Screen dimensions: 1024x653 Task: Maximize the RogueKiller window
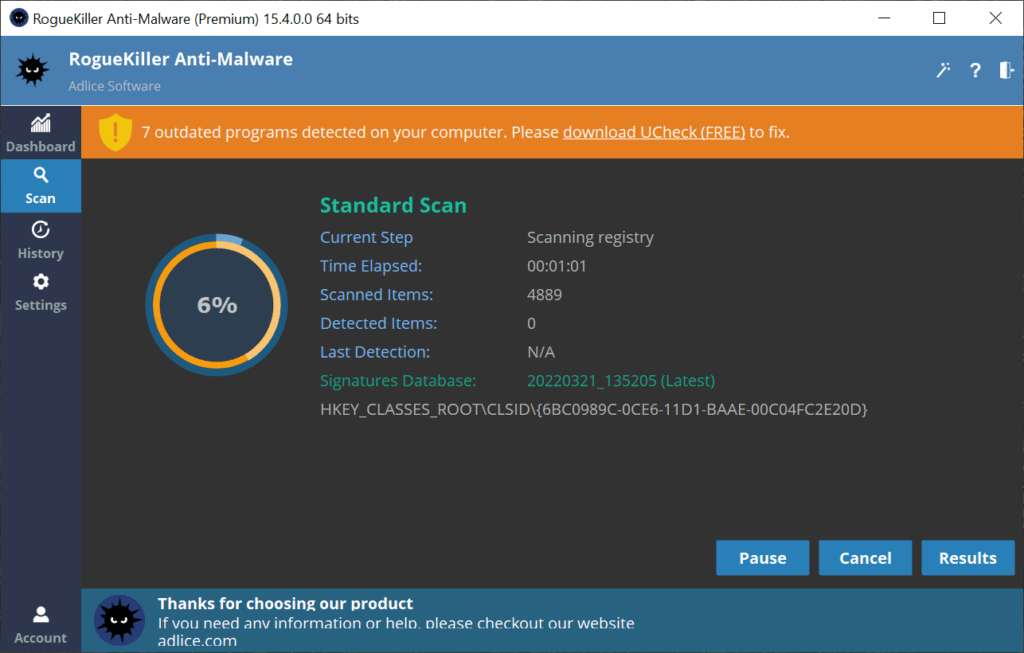pos(939,18)
